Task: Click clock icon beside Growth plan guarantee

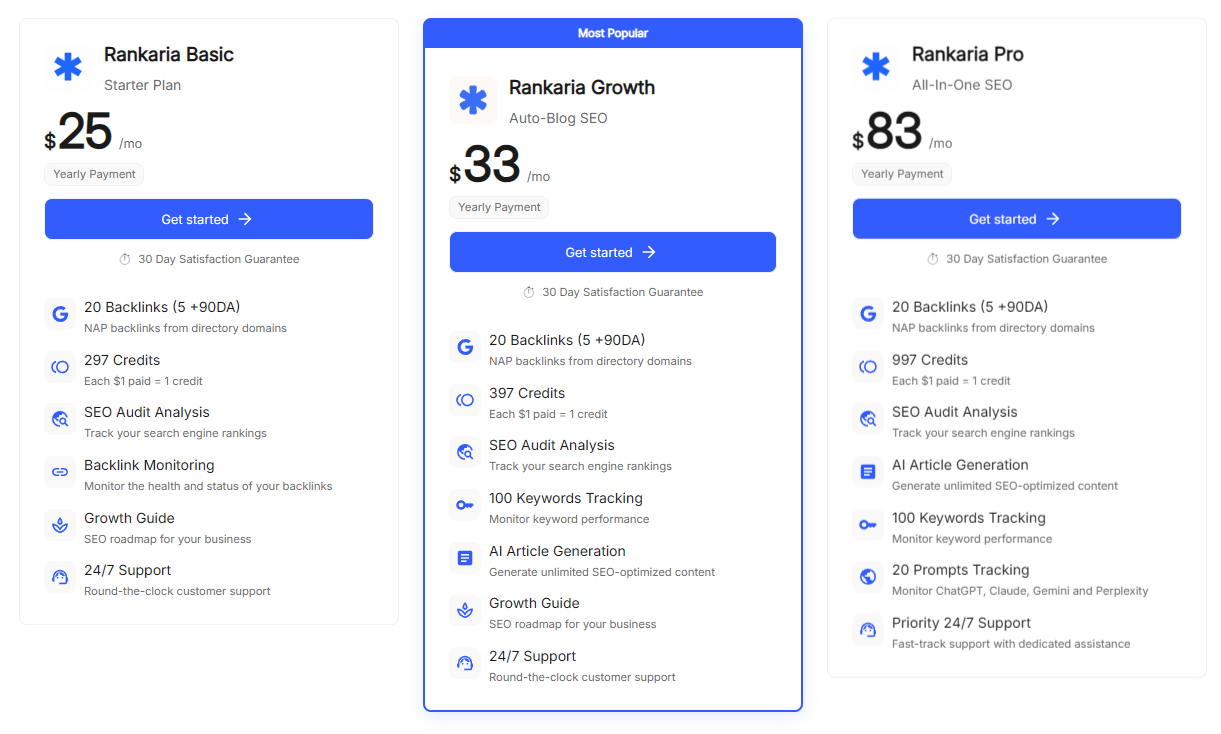Action: point(529,292)
